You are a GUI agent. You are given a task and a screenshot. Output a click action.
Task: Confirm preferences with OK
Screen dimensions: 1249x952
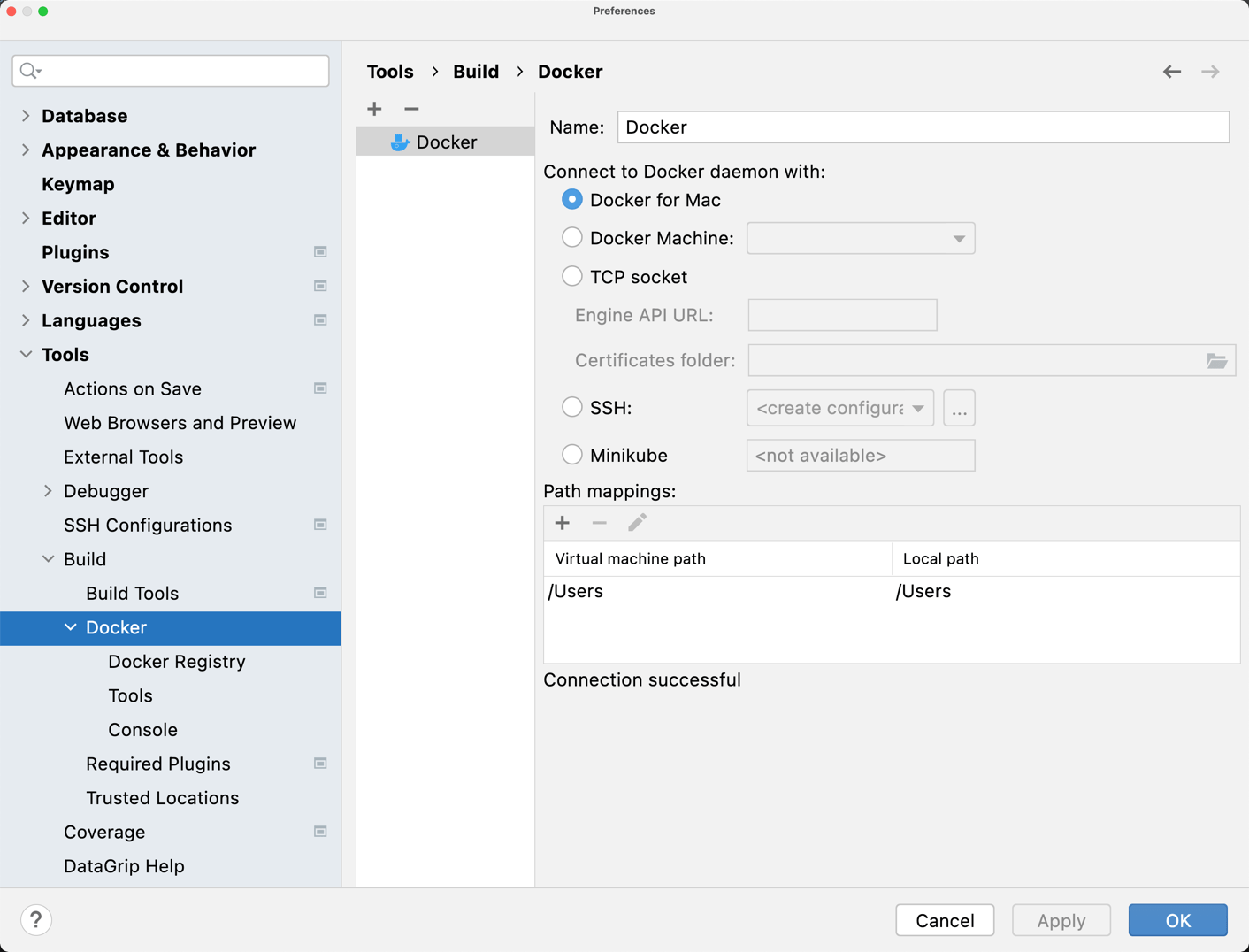[x=1177, y=920]
